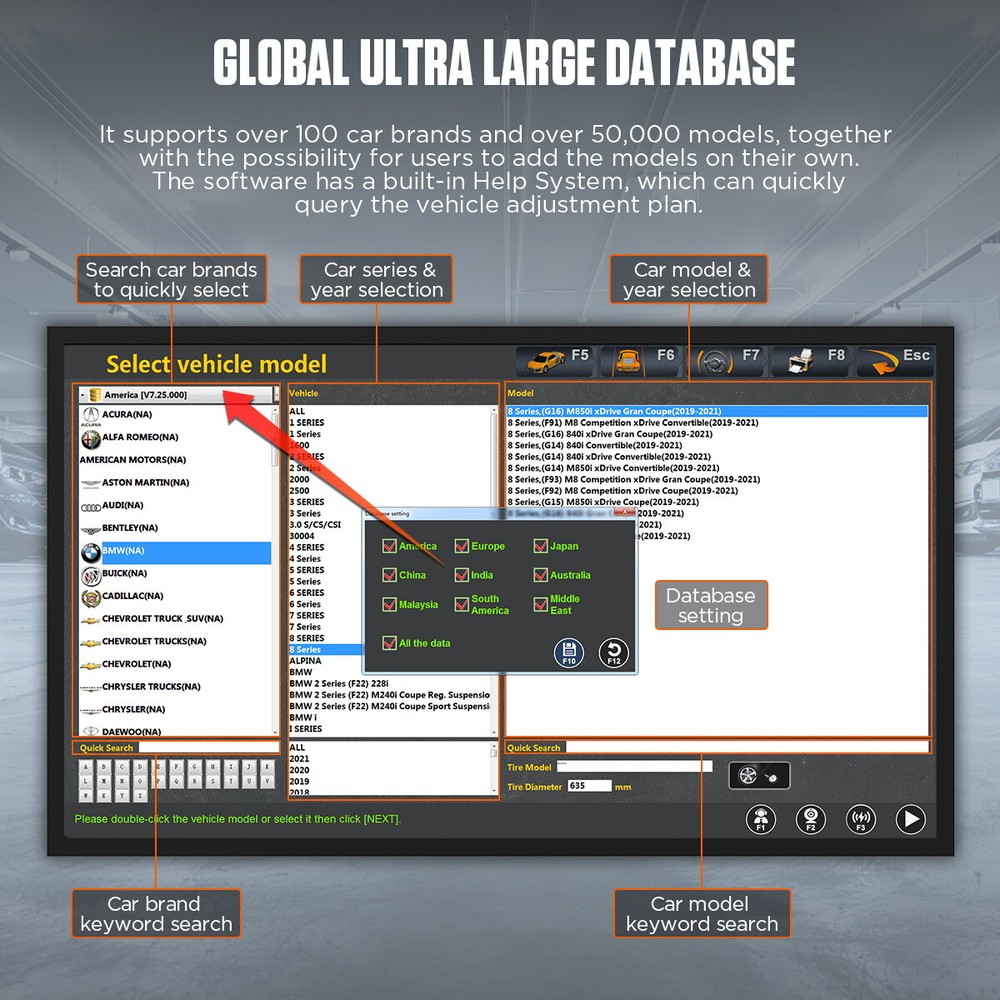Click the F2 circular button
Screen dimensions: 1000x1000
point(810,820)
